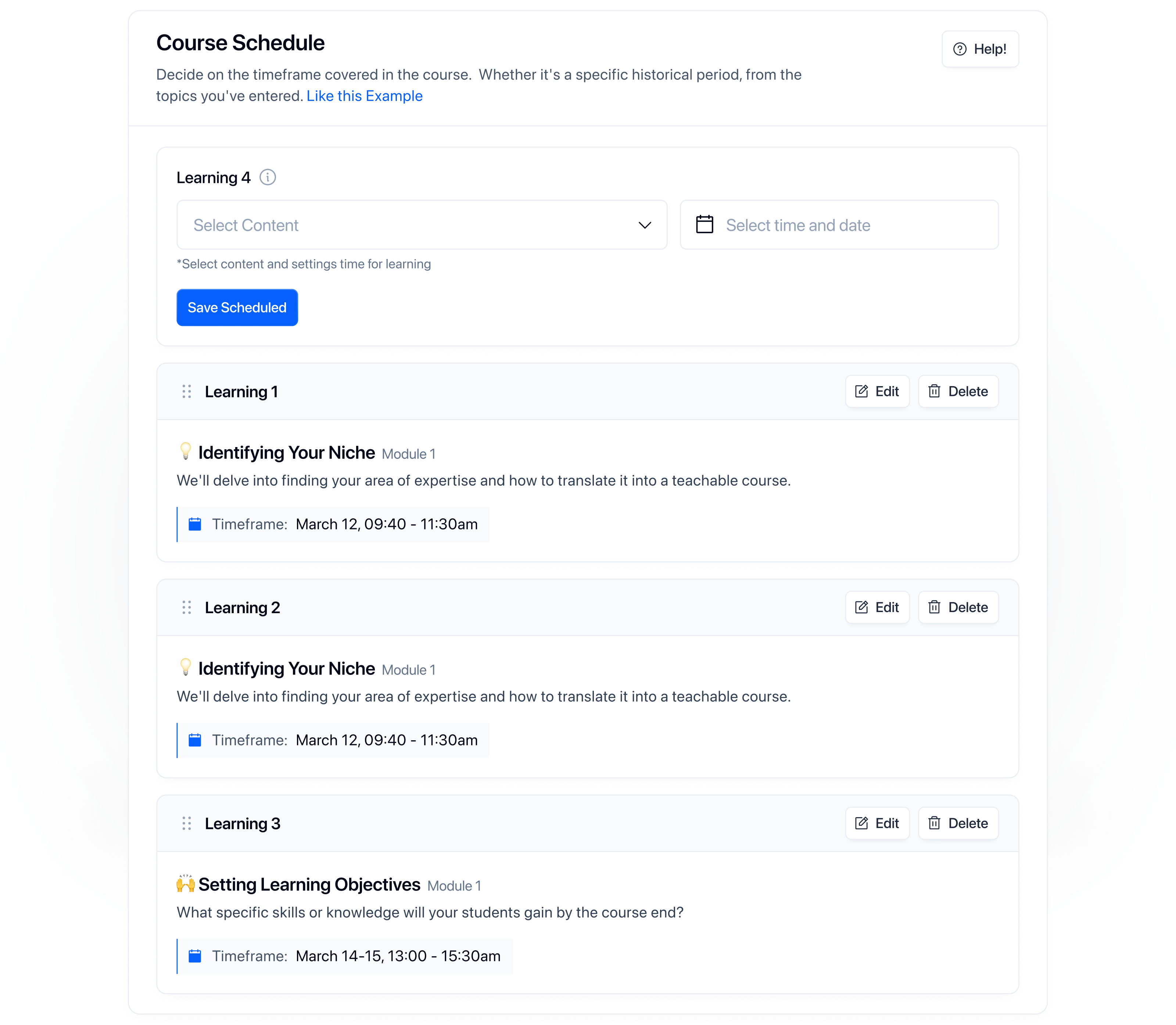Screen dimensions: 1176x1025
Task: Click the drag handle beside Learning 3
Action: coord(186,824)
